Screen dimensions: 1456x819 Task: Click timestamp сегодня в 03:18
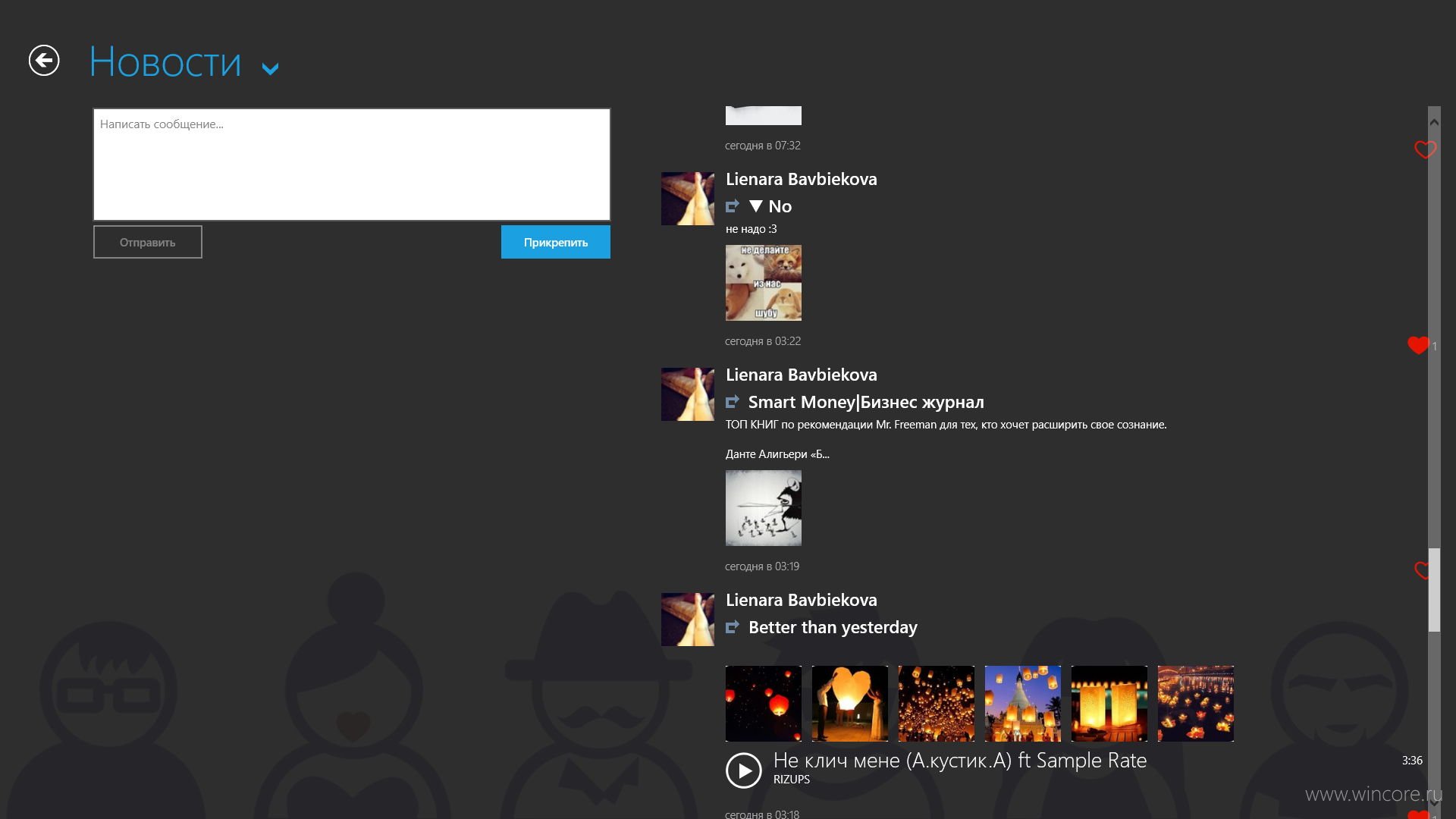pyautogui.click(x=762, y=814)
